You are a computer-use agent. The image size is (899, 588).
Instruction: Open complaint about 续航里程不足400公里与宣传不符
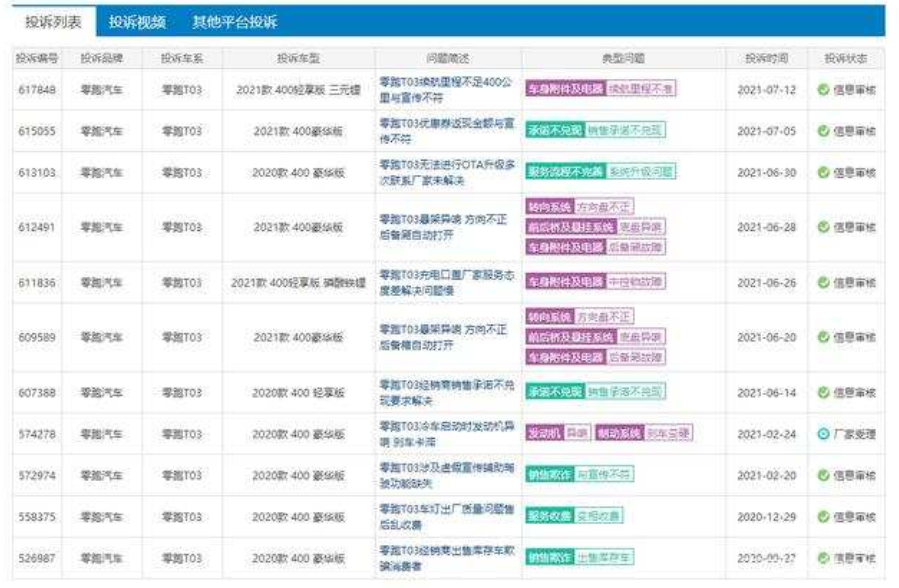click(x=446, y=90)
